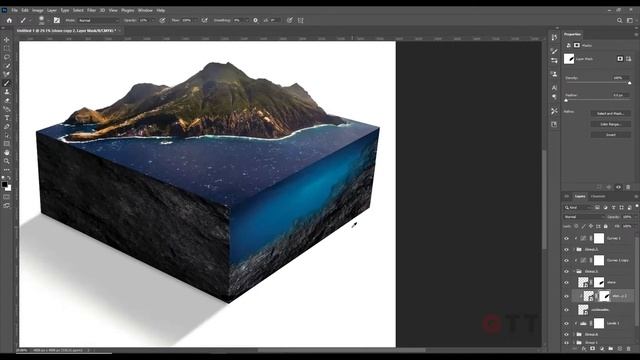Screen dimensions: 640x360
Task: Open the Filter menu
Action: (x=91, y=10)
